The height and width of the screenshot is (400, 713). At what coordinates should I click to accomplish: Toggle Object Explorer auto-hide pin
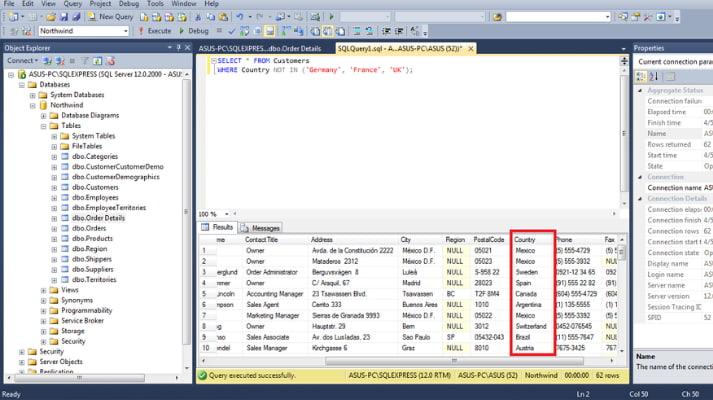point(178,47)
